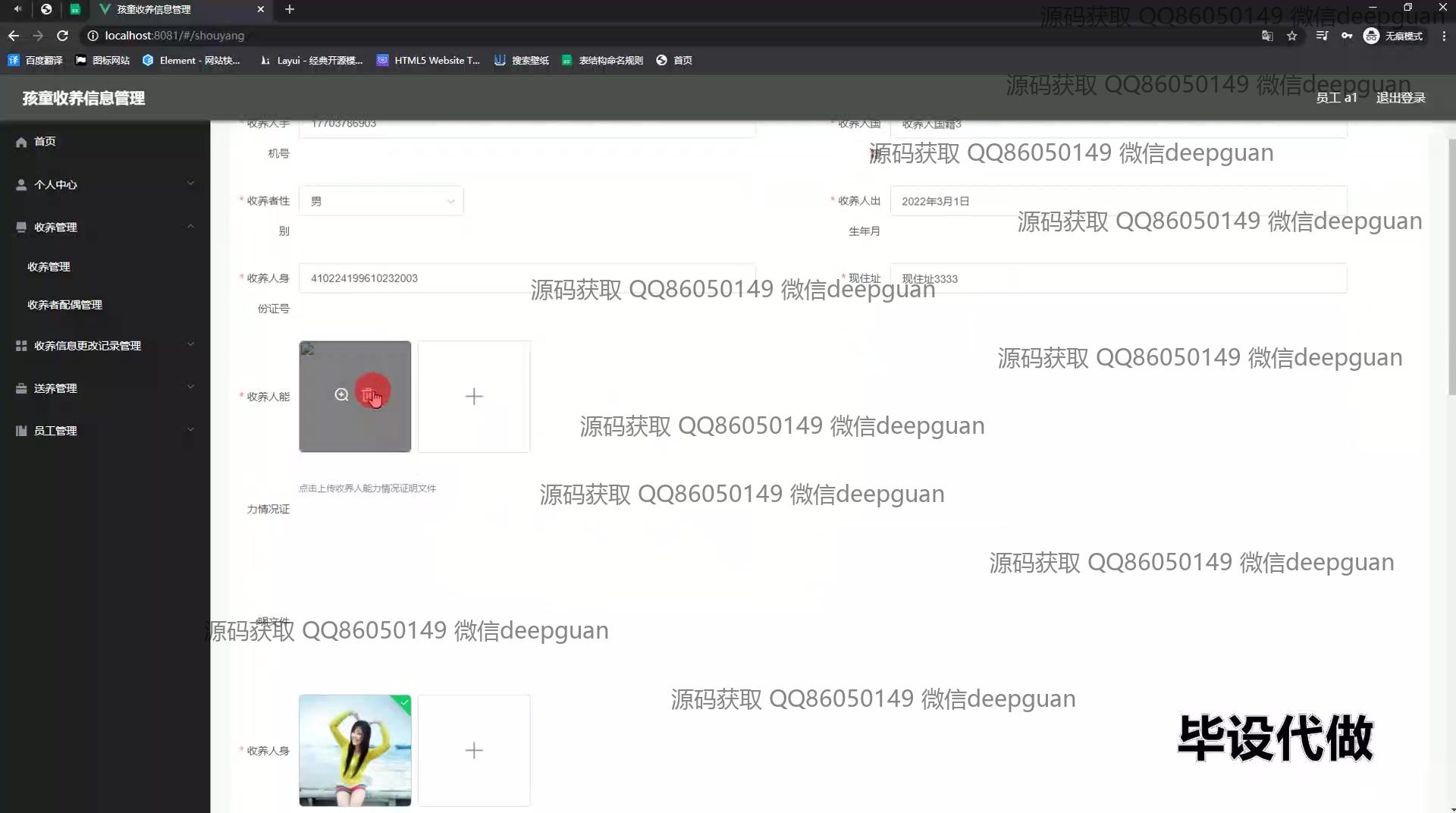Click the girl photo thumbnail

tap(355, 750)
